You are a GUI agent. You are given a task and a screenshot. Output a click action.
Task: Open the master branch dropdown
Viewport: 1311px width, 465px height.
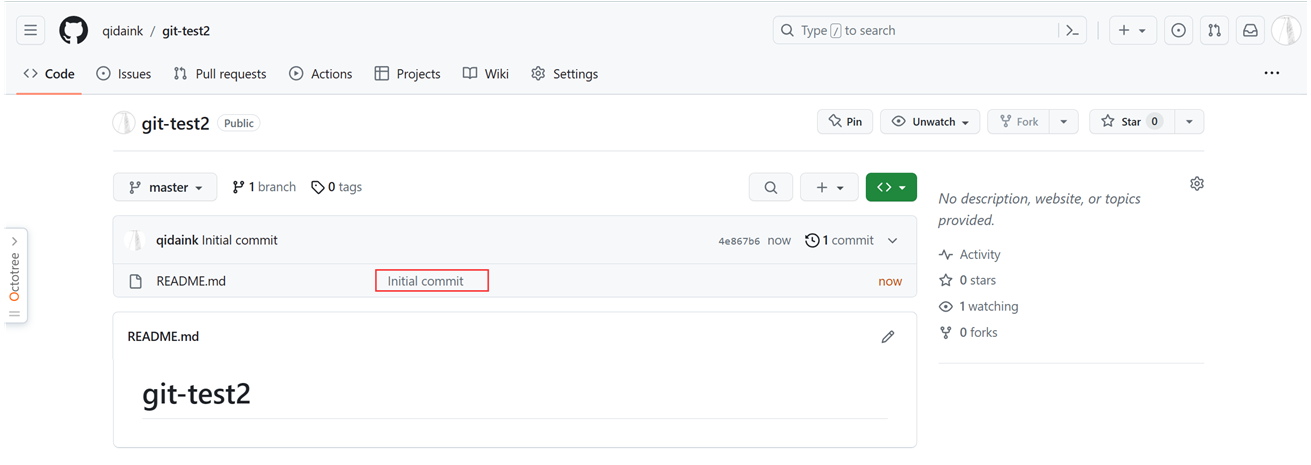tap(166, 187)
